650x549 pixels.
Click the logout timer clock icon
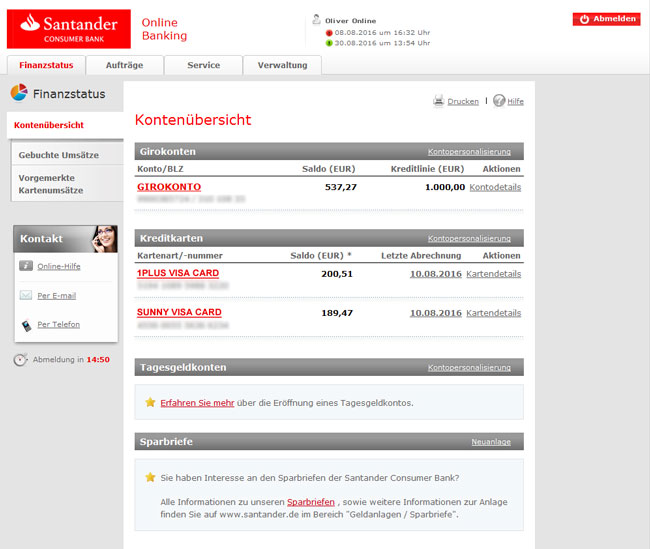[20, 360]
